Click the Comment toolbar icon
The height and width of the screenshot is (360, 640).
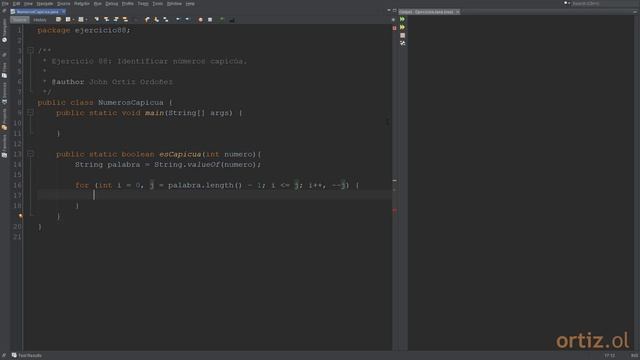[x=222, y=19]
